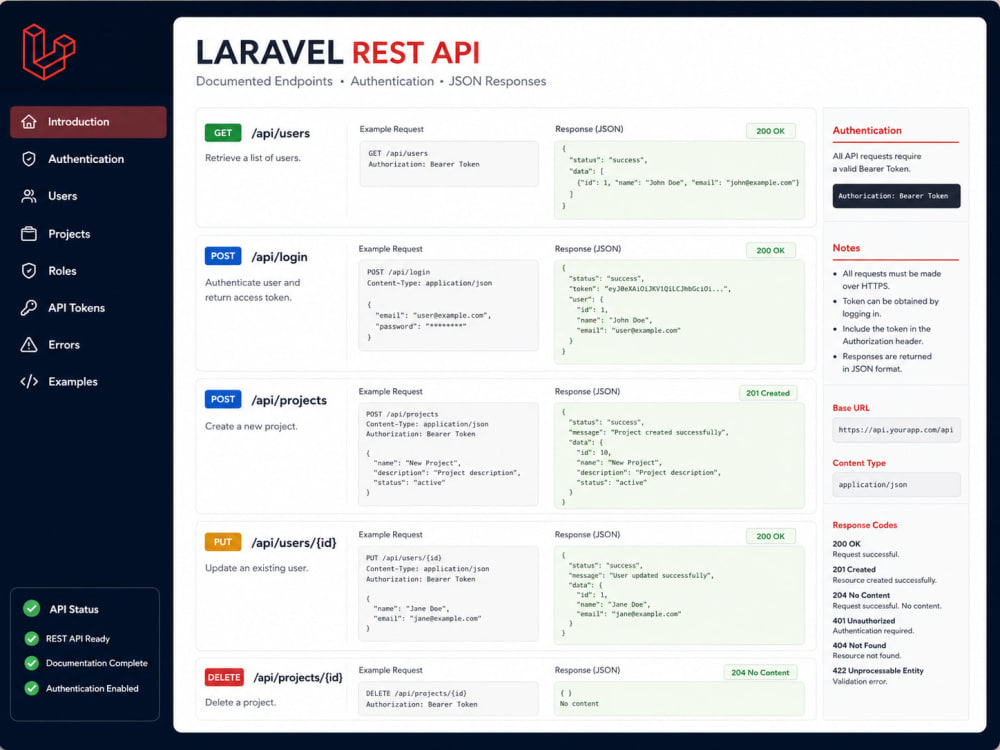Click the shield icon beside Roles
The height and width of the screenshot is (750, 1000).
[29, 270]
